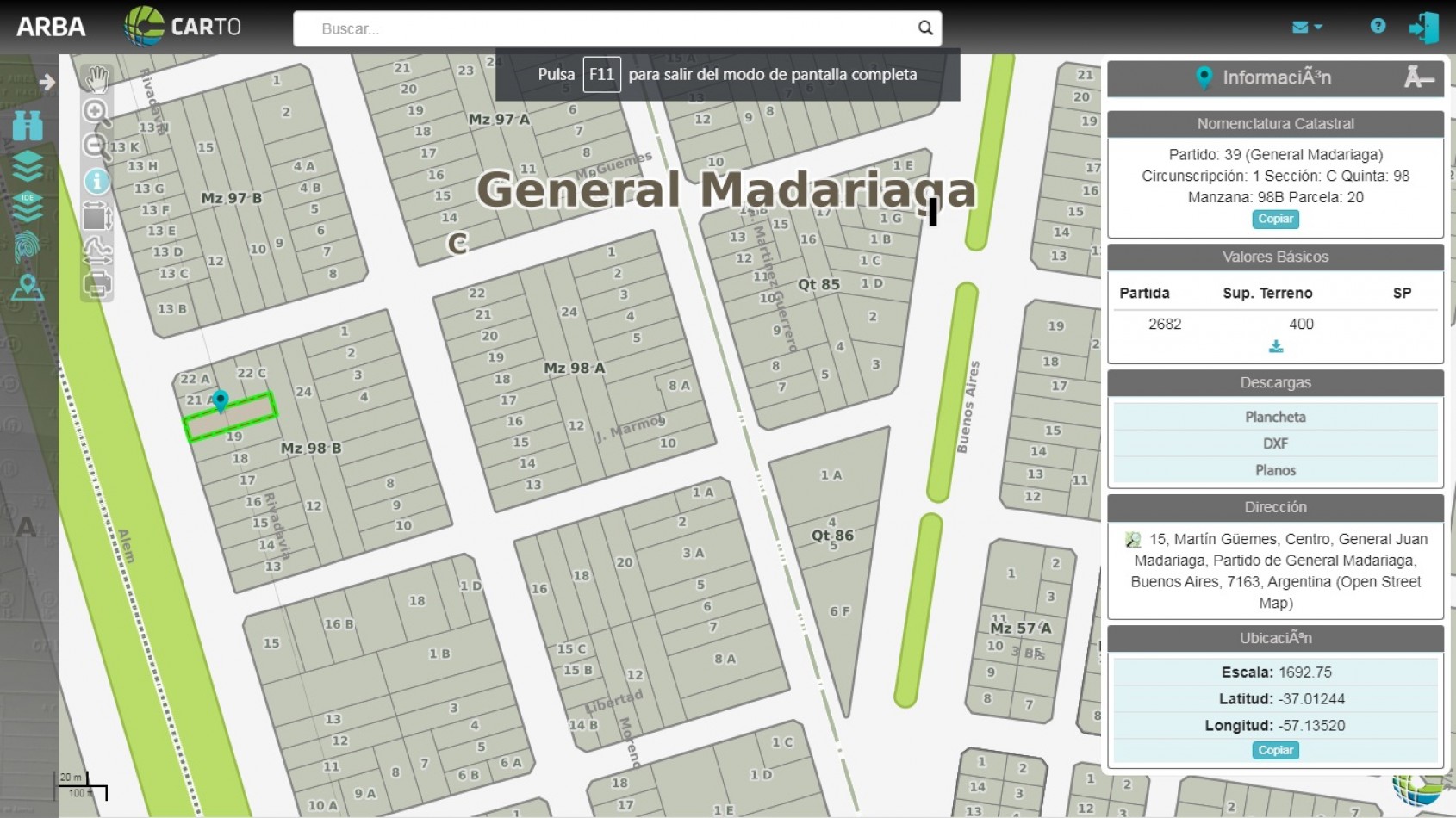Image resolution: width=1456 pixels, height=818 pixels.
Task: Toggle the layers panel
Action: 28,165
